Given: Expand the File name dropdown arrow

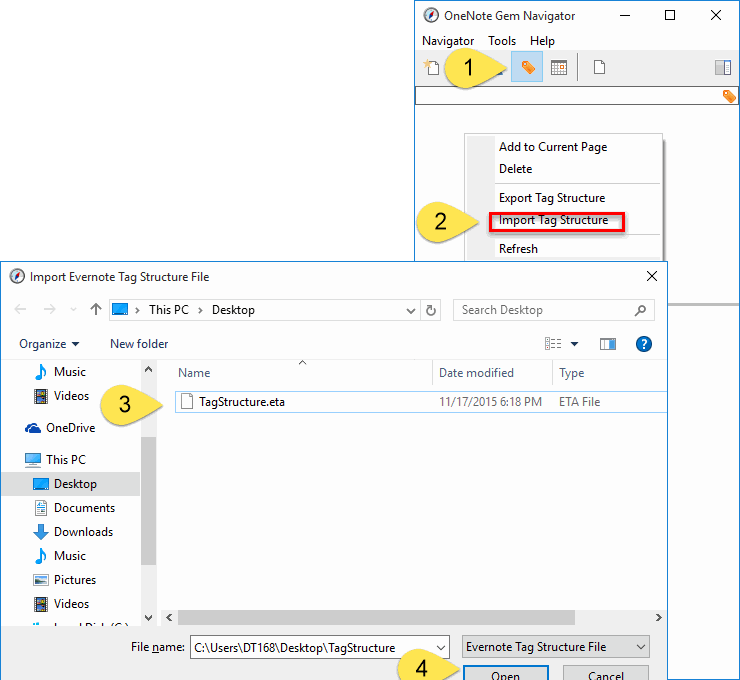Looking at the screenshot, I should tap(441, 647).
